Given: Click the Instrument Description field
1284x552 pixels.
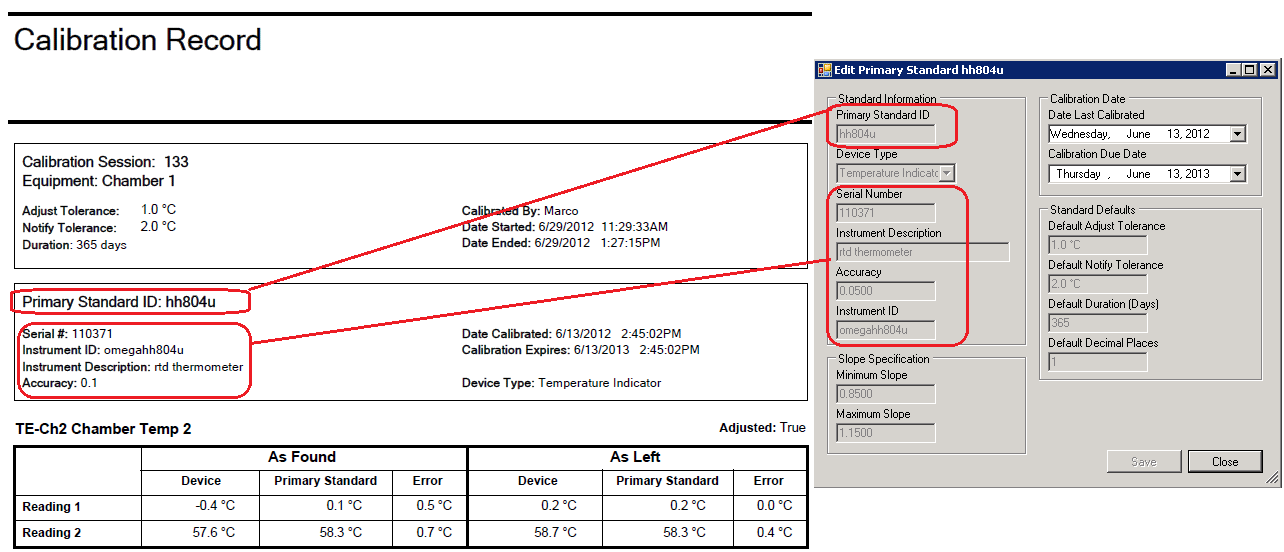Looking at the screenshot, I should click(x=922, y=252).
